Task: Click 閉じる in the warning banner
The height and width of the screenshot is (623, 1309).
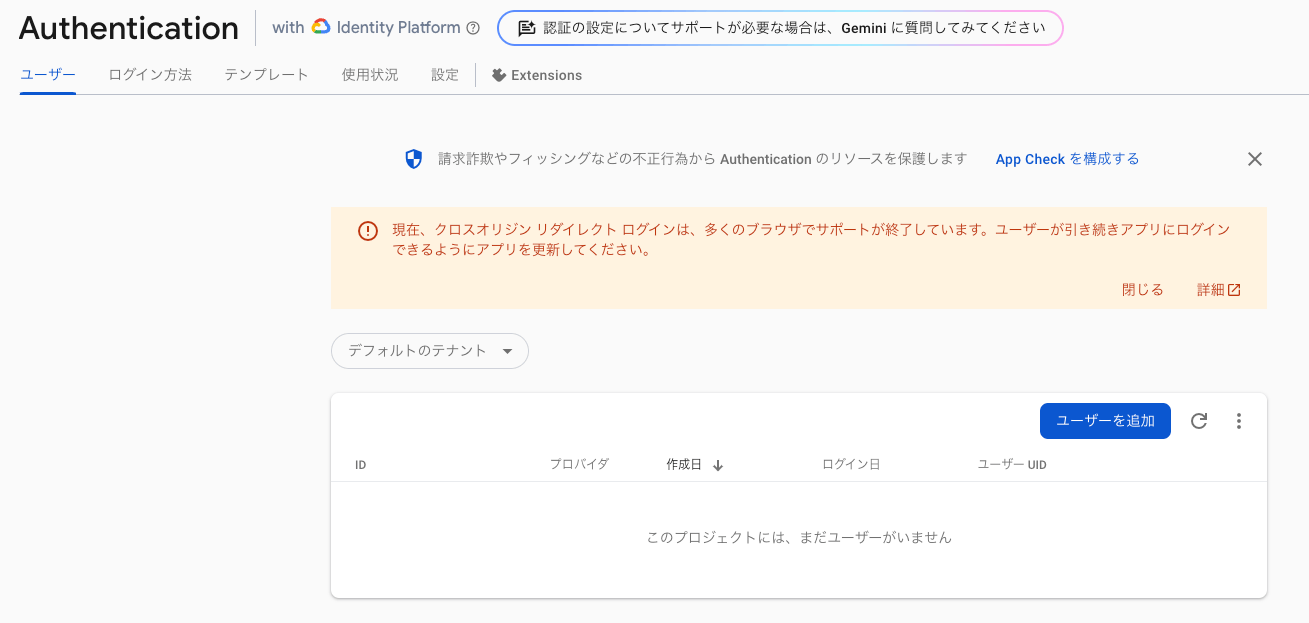Action: point(1143,290)
